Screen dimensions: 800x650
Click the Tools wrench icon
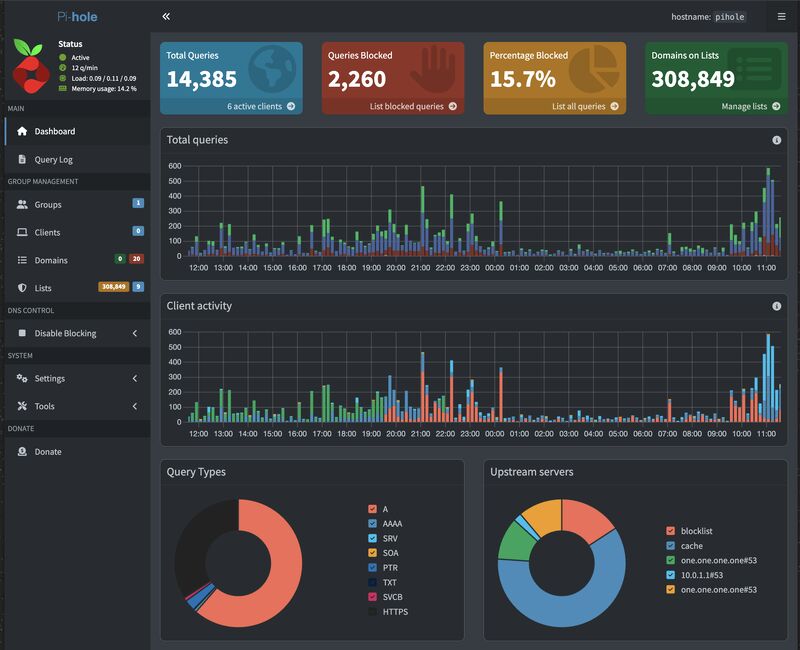click(22, 406)
